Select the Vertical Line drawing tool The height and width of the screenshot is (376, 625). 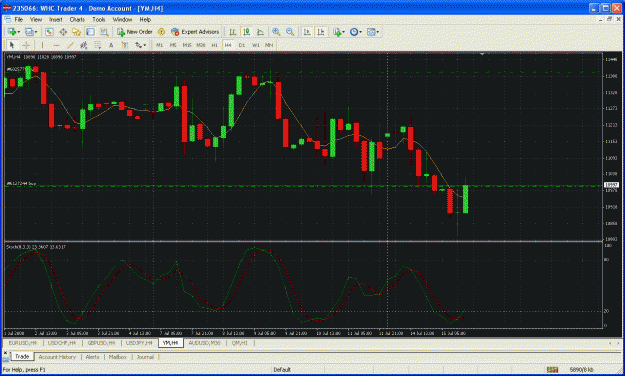(42, 45)
